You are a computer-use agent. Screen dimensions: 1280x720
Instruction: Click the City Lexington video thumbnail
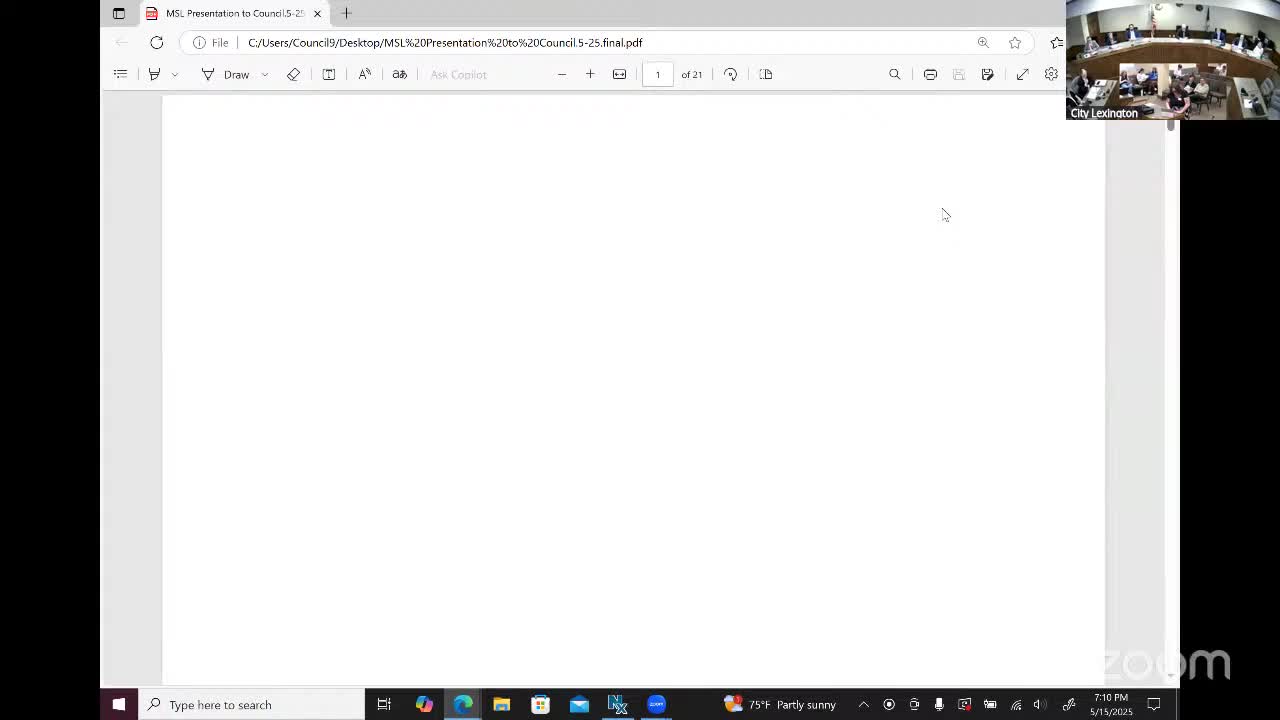(1172, 60)
